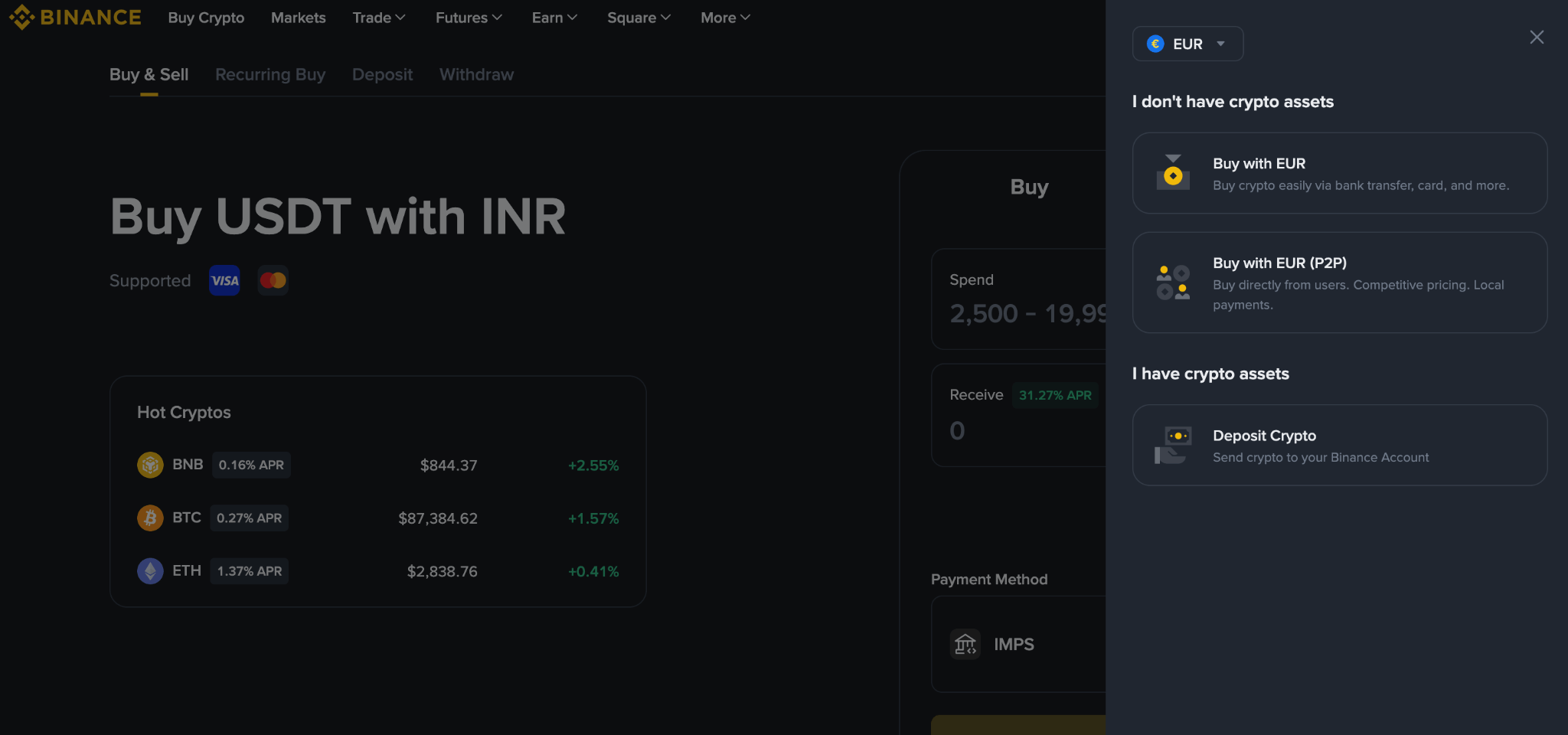This screenshot has height=735, width=1568.
Task: Close the side panel with X
Action: coord(1537,37)
